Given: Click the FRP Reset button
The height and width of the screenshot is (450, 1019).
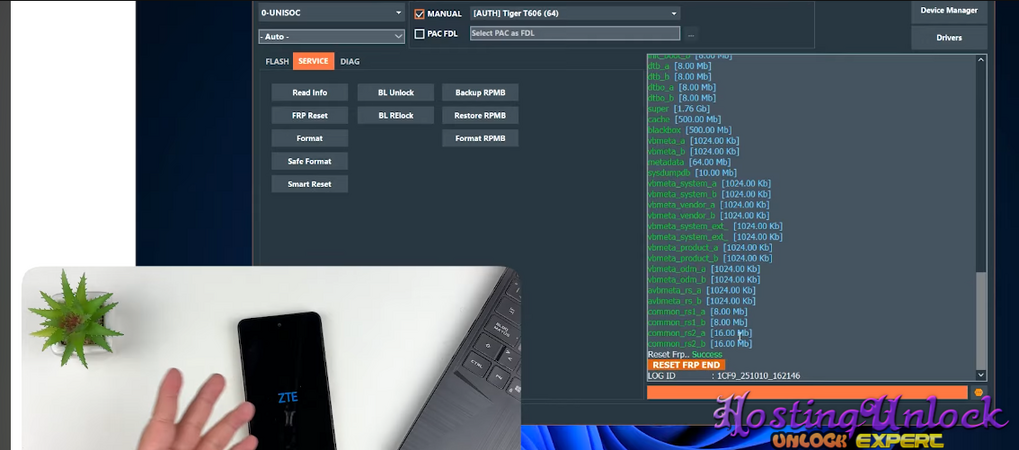Looking at the screenshot, I should (310, 115).
